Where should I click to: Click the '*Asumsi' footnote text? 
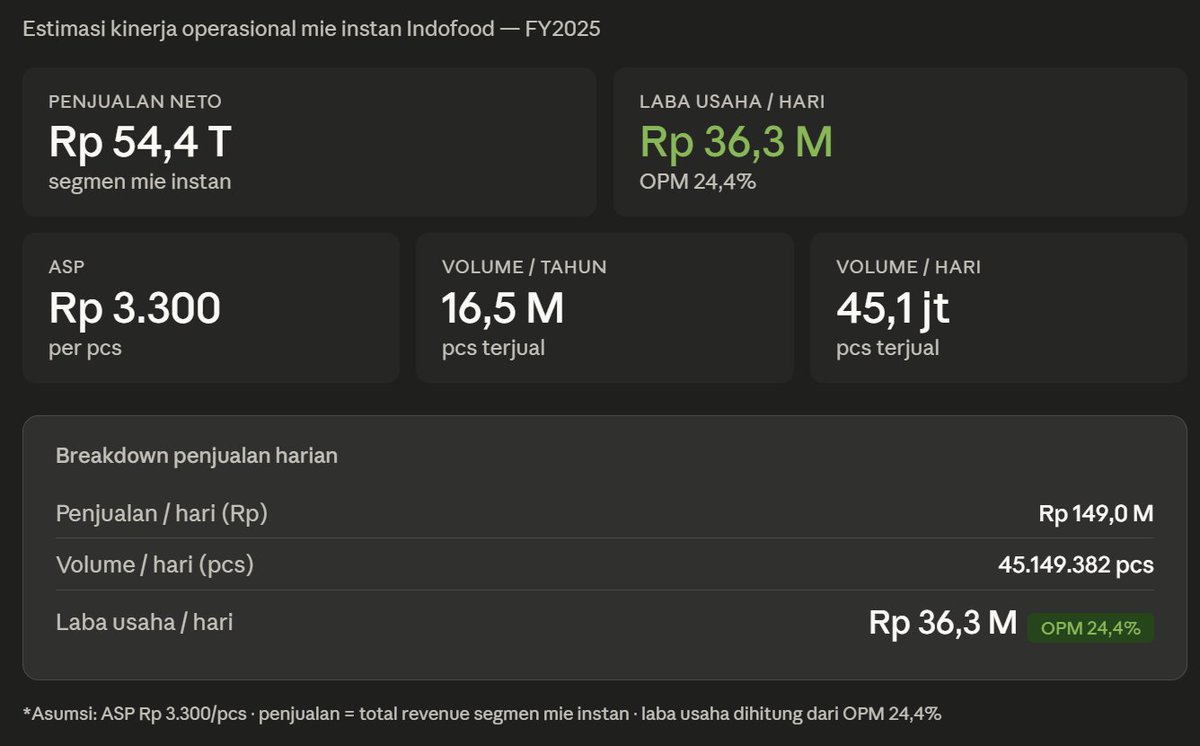click(x=482, y=714)
